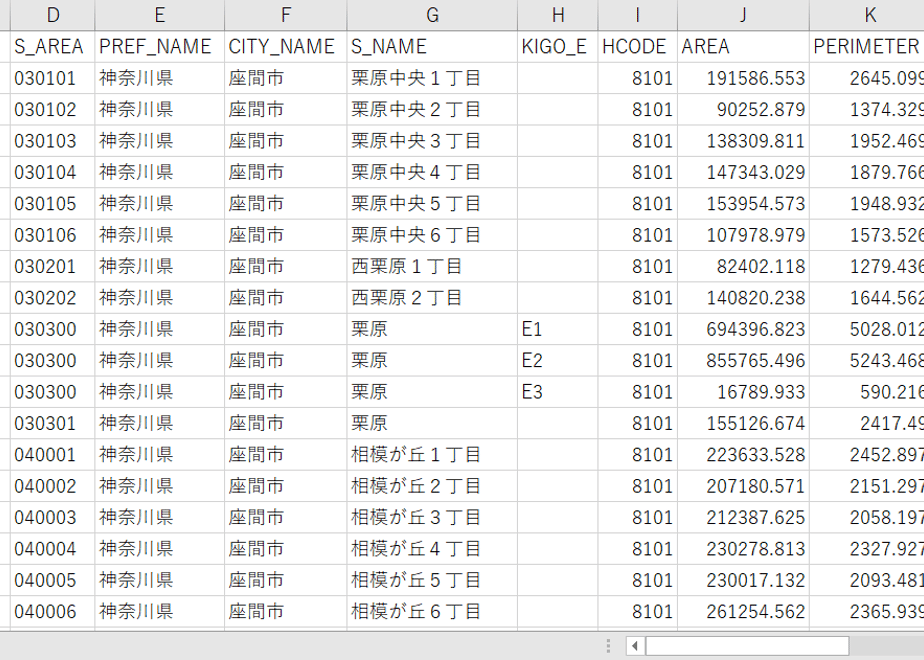Click the CITY_NAME header cell
924x660 pixels.
pos(286,47)
